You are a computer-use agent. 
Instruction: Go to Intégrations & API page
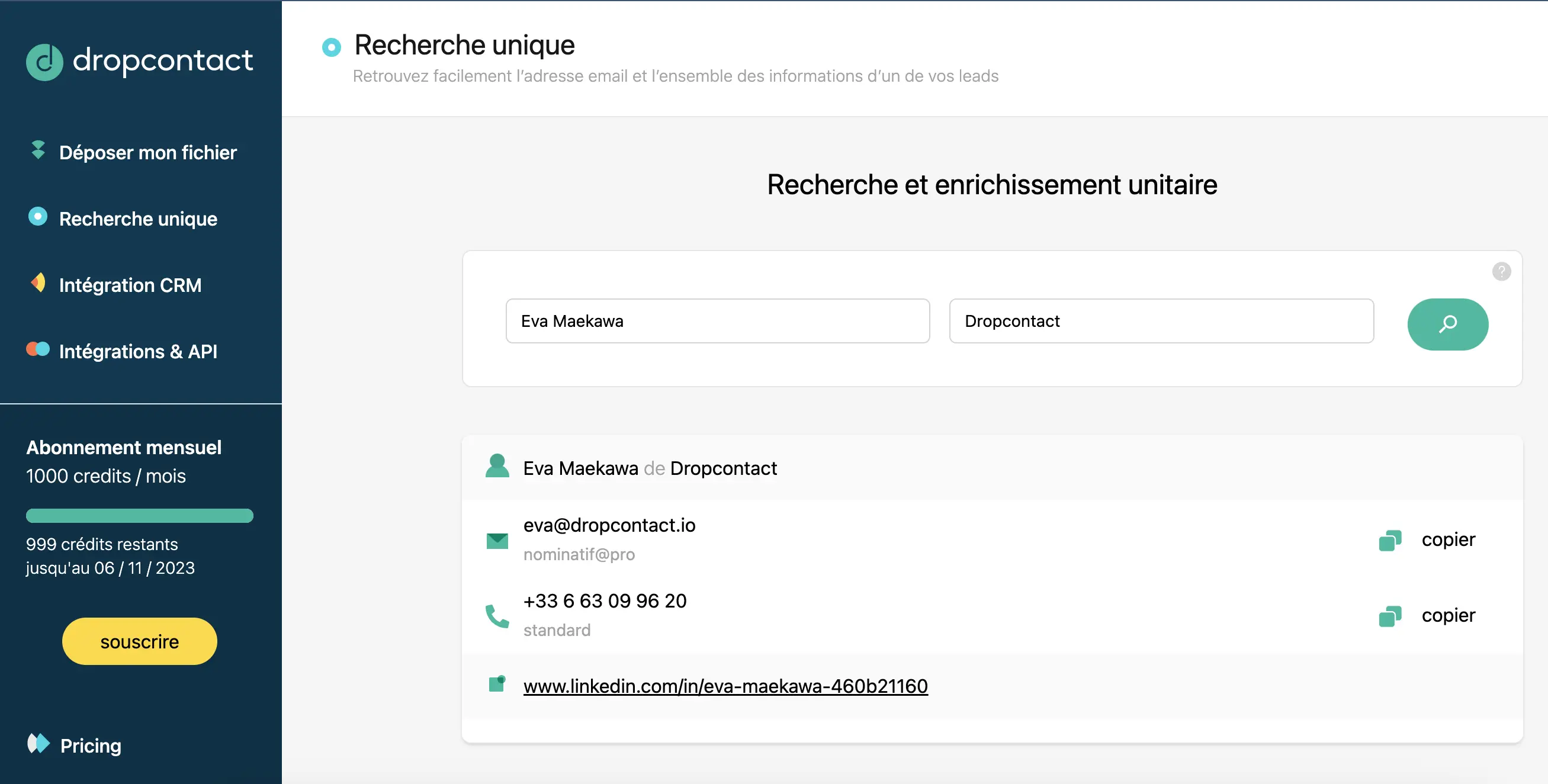(138, 351)
